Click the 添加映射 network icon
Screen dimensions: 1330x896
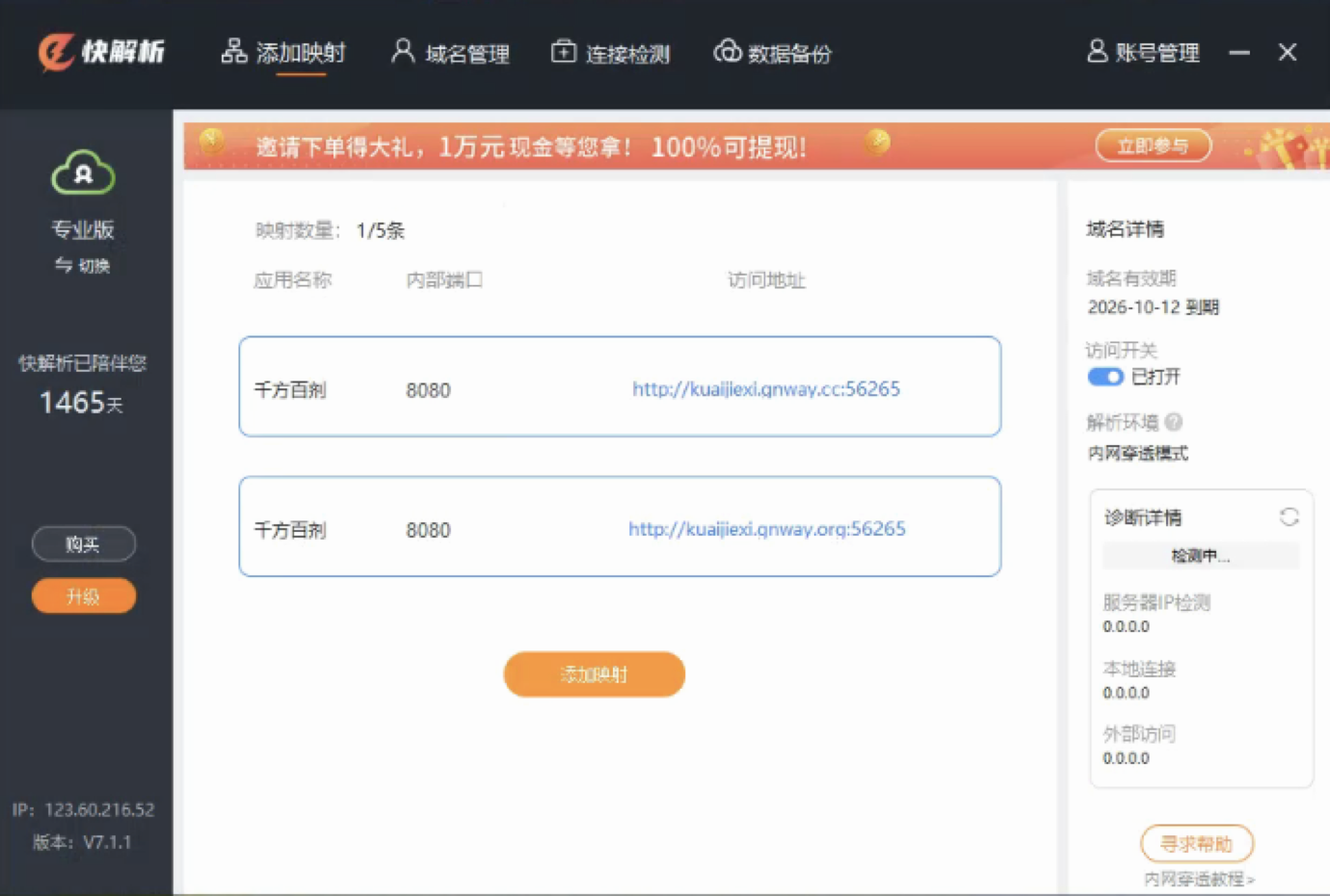tap(233, 52)
